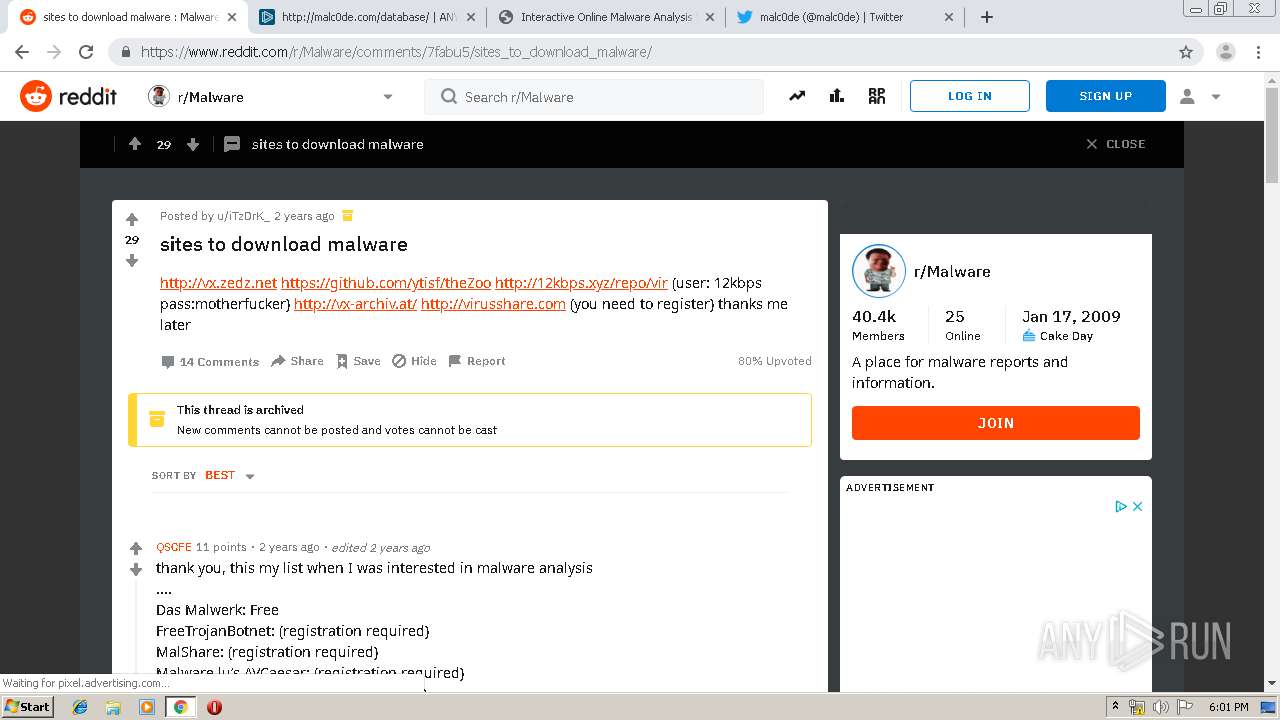Click the SIGN UP button
The width and height of the screenshot is (1280, 720).
tap(1106, 96)
